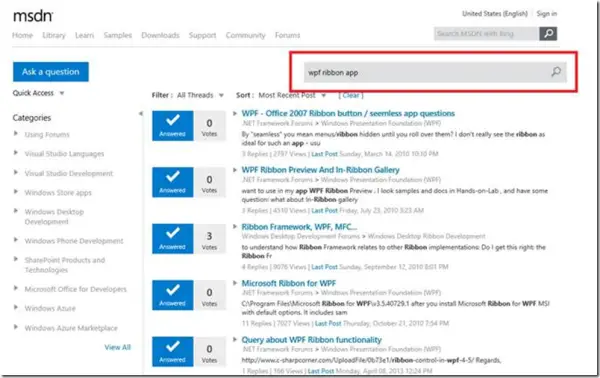Collapse the Categories sidebar arrow
This screenshot has height=378, width=600.
click(141, 114)
